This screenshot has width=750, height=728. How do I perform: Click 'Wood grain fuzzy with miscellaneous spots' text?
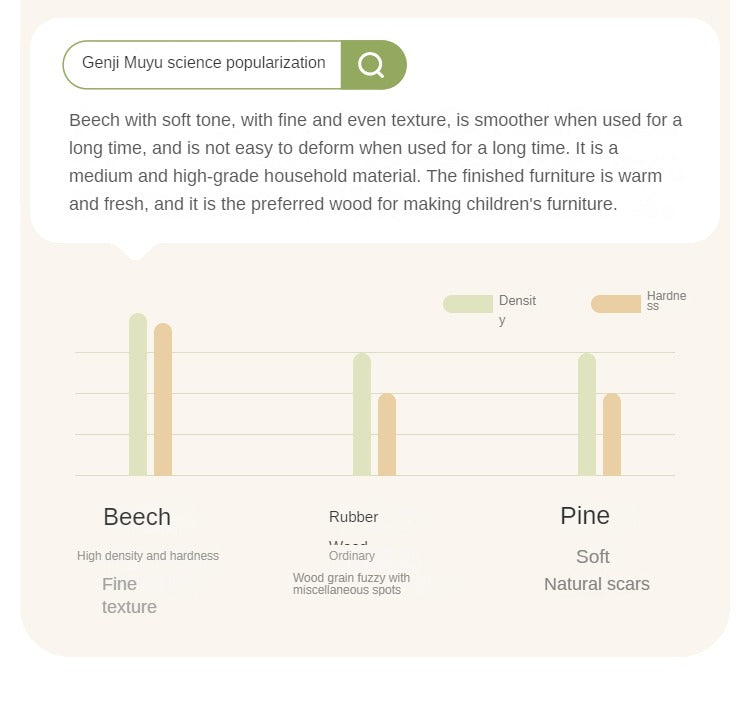351,584
